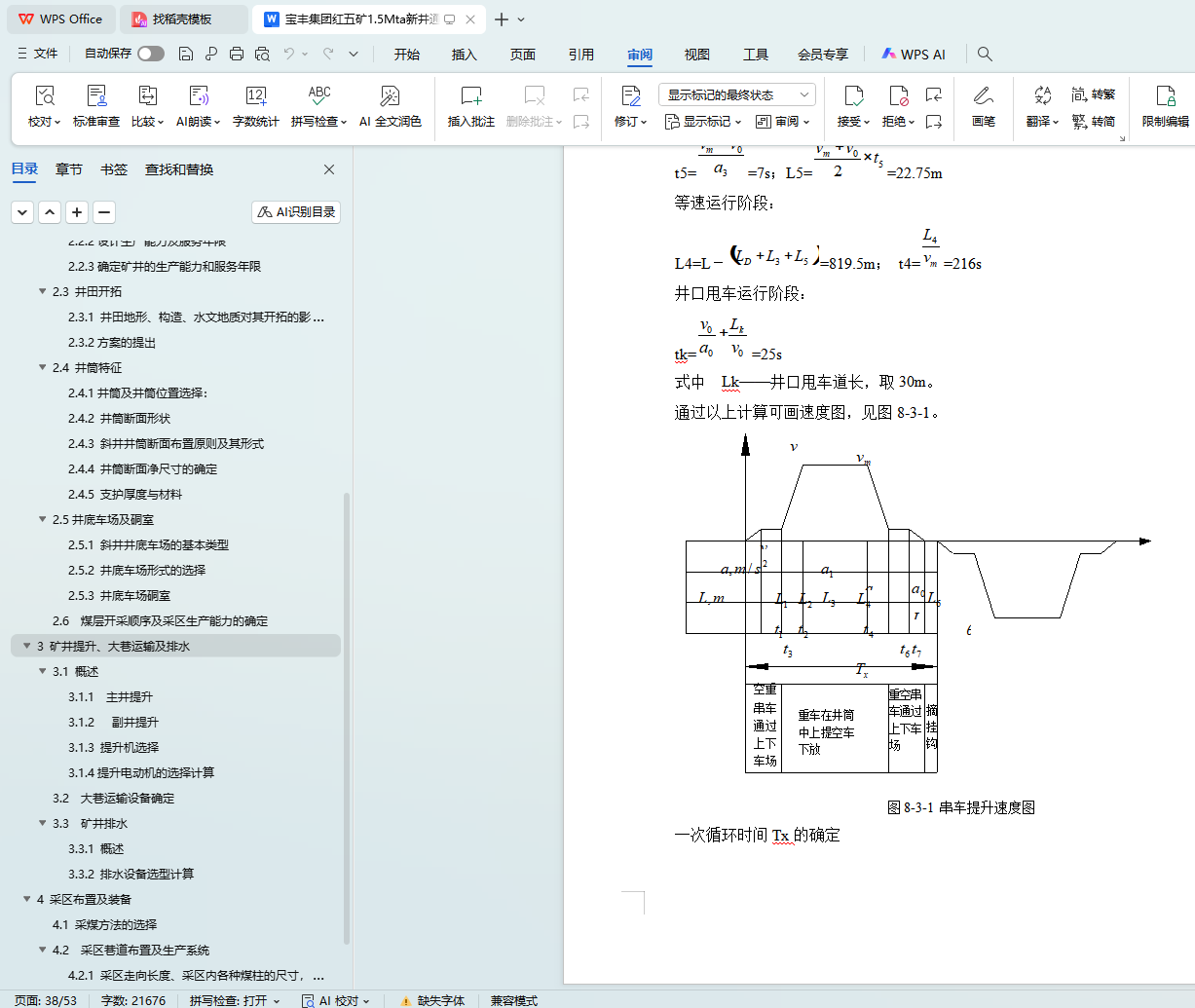Viewport: 1195px width, 1008px height.
Task: Click the 限制编辑 restrict editing icon
Action: (x=1165, y=95)
